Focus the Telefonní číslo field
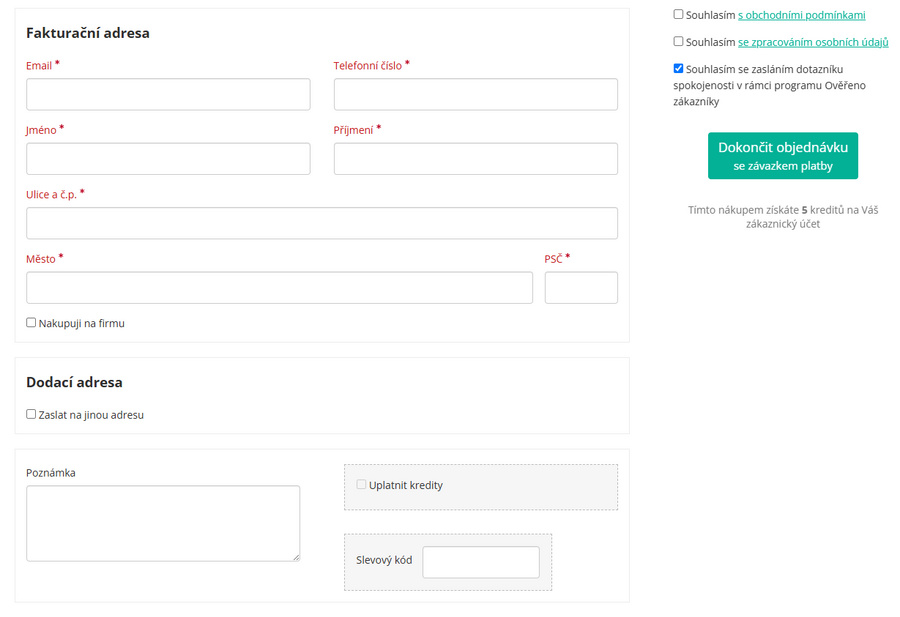Viewport: 900px width, 617px height. pyautogui.click(x=475, y=94)
